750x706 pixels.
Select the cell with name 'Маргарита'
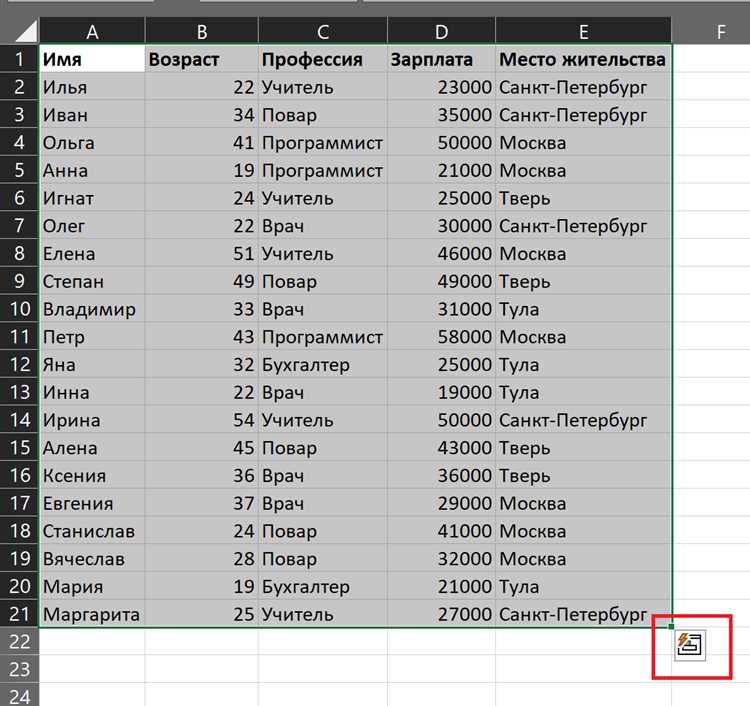click(92, 614)
